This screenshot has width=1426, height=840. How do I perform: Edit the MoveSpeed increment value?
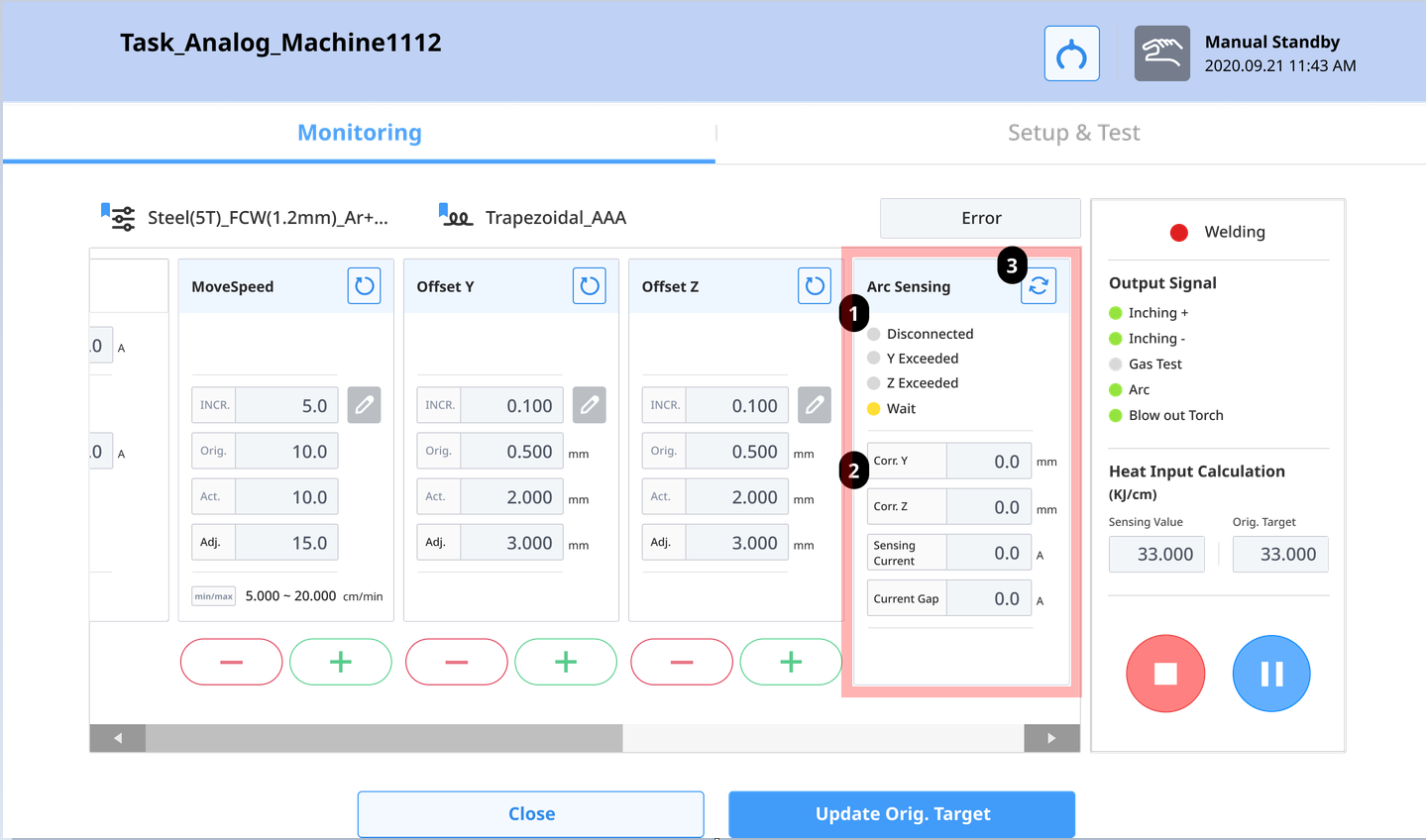pyautogui.click(x=364, y=405)
